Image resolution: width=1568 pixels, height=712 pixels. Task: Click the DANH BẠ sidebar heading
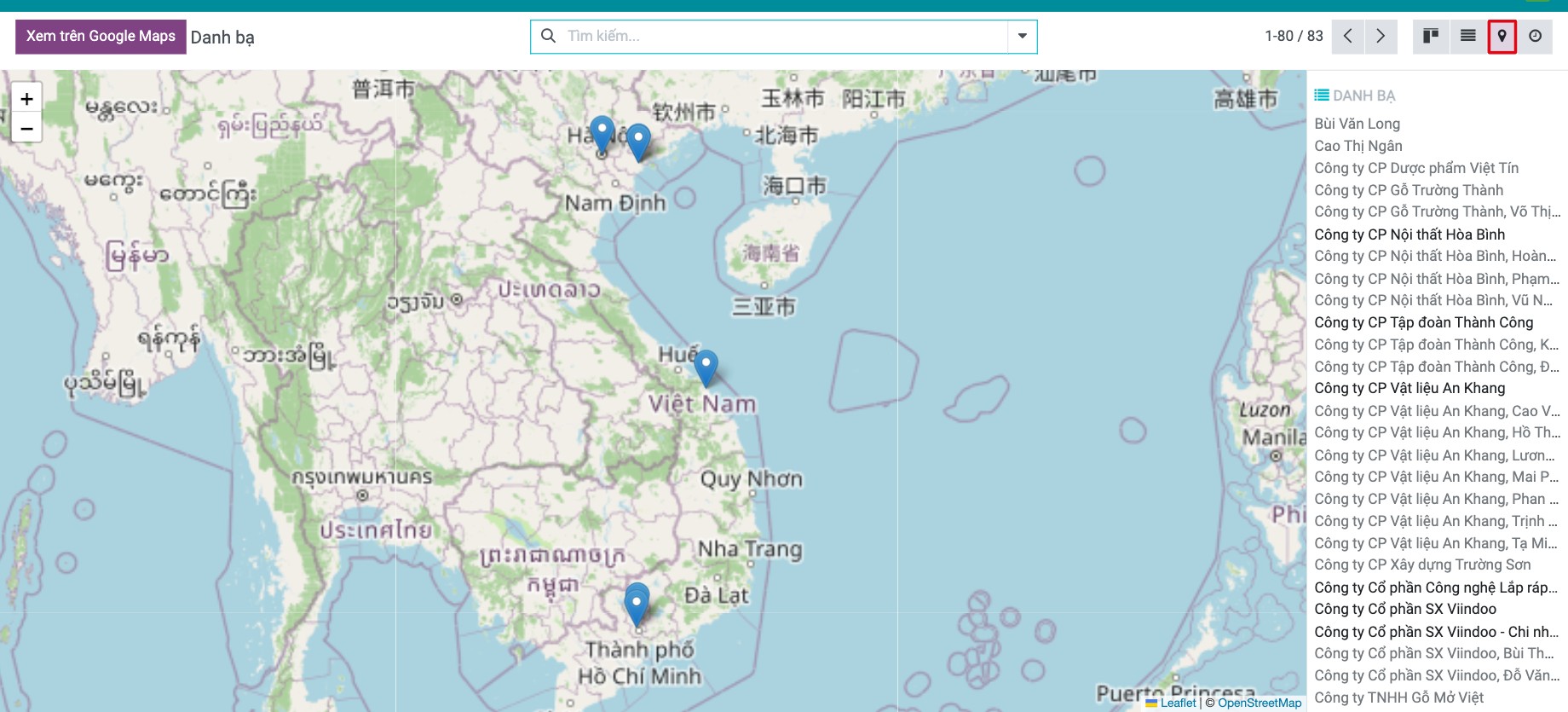[x=1364, y=96]
